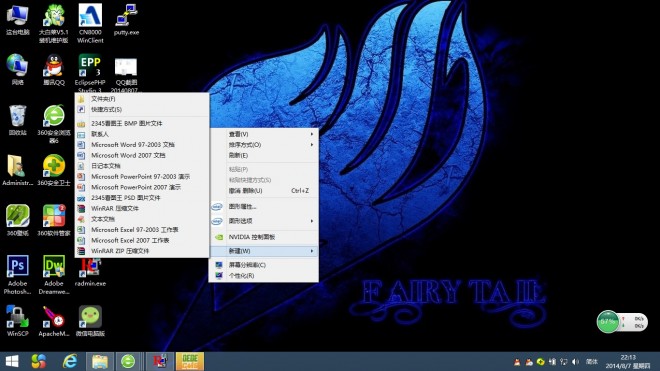Open the 回收站 recycle bin
Viewport: 660px width, 371px height.
click(x=17, y=120)
